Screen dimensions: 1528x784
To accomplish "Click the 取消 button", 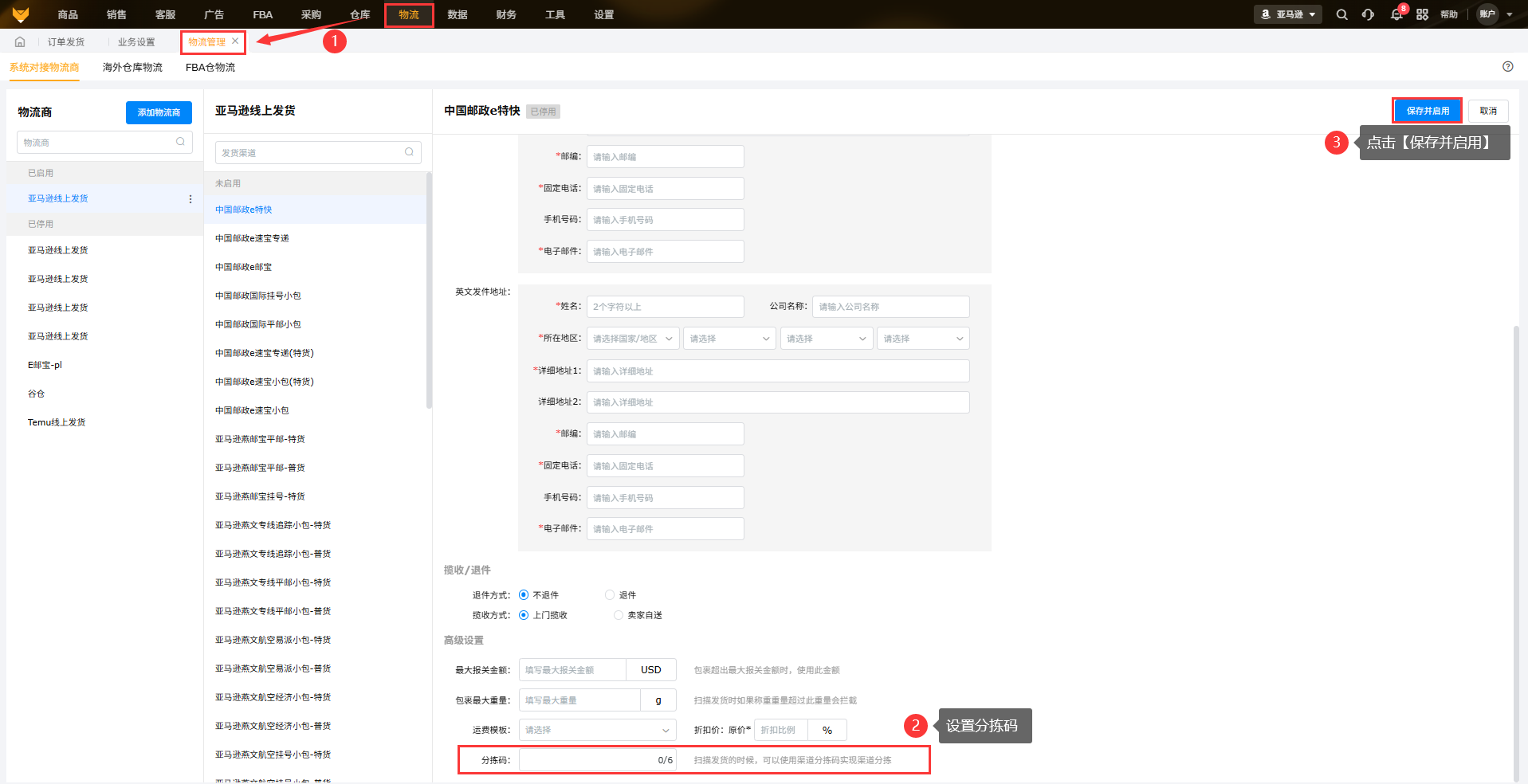I will (x=1488, y=111).
